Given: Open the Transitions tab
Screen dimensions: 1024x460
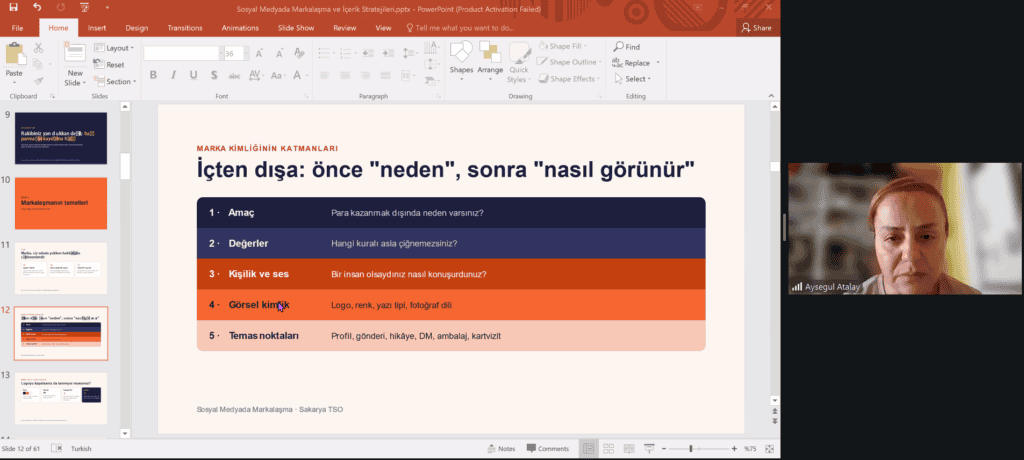Looking at the screenshot, I should pyautogui.click(x=185, y=28).
